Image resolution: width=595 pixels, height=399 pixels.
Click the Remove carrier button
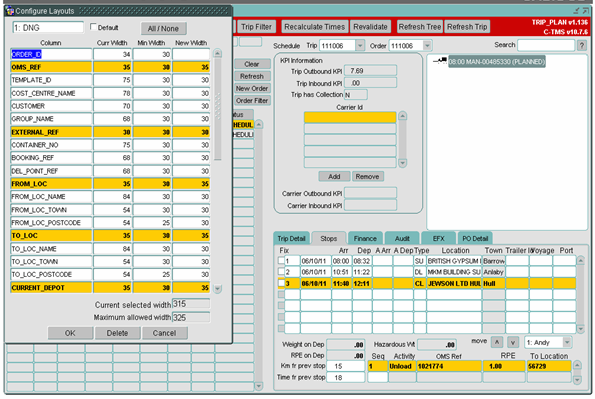(367, 177)
